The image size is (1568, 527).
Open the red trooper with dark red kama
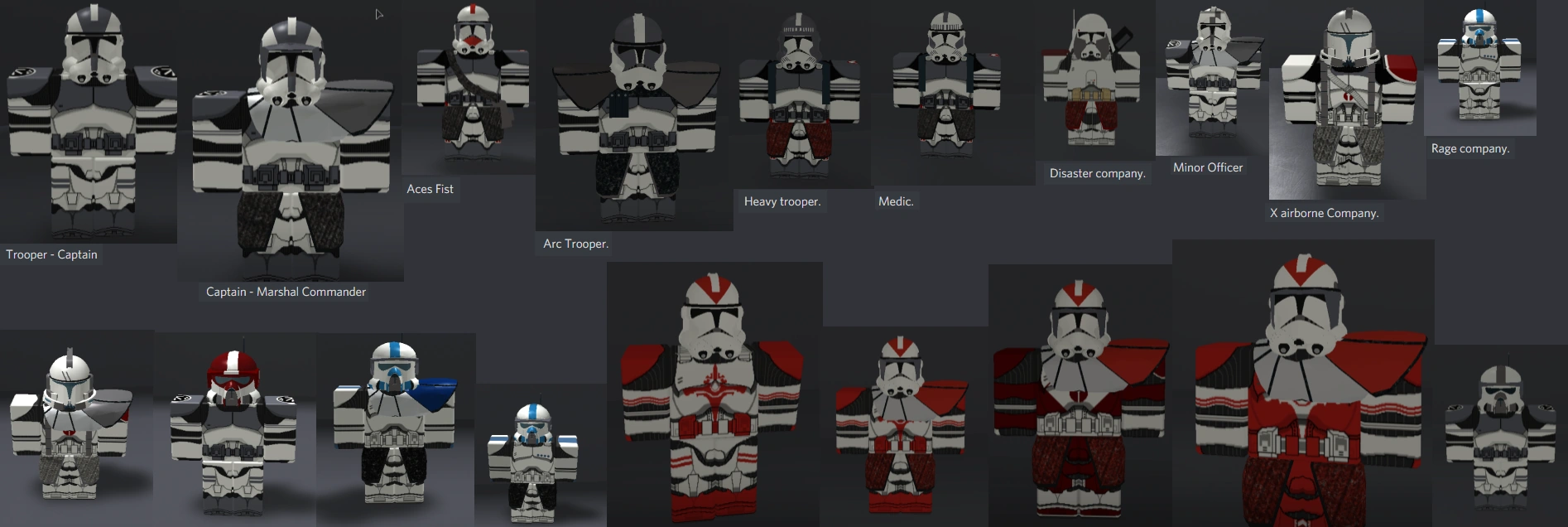tap(1080, 396)
